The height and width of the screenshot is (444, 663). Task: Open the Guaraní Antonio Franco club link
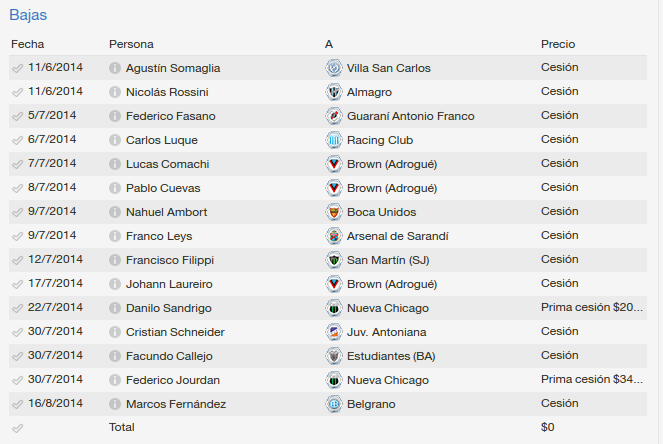(411, 116)
